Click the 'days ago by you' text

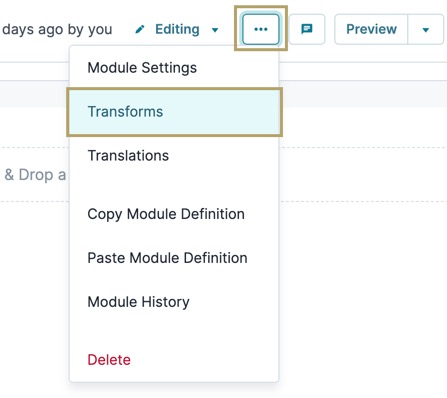(57, 30)
